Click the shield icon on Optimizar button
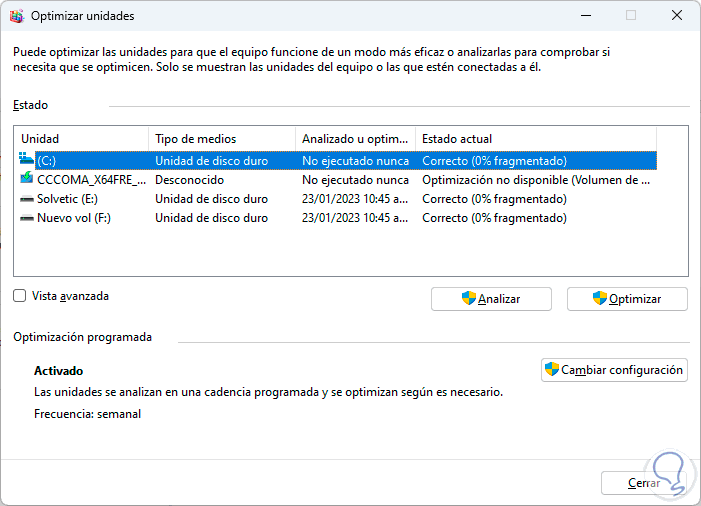 pos(599,298)
